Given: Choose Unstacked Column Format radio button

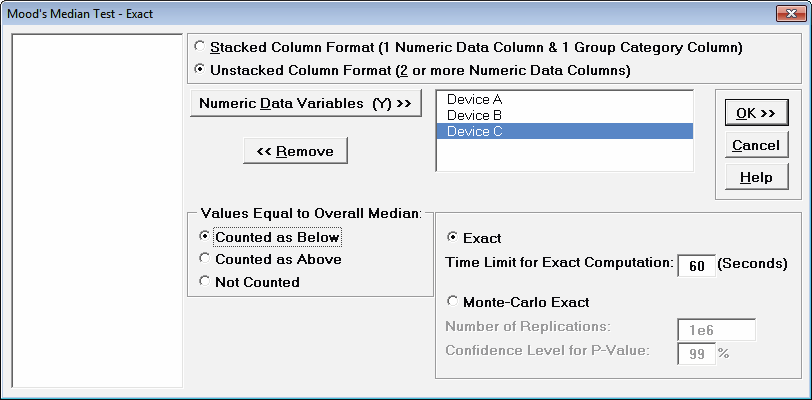Looking at the screenshot, I should tap(201, 70).
